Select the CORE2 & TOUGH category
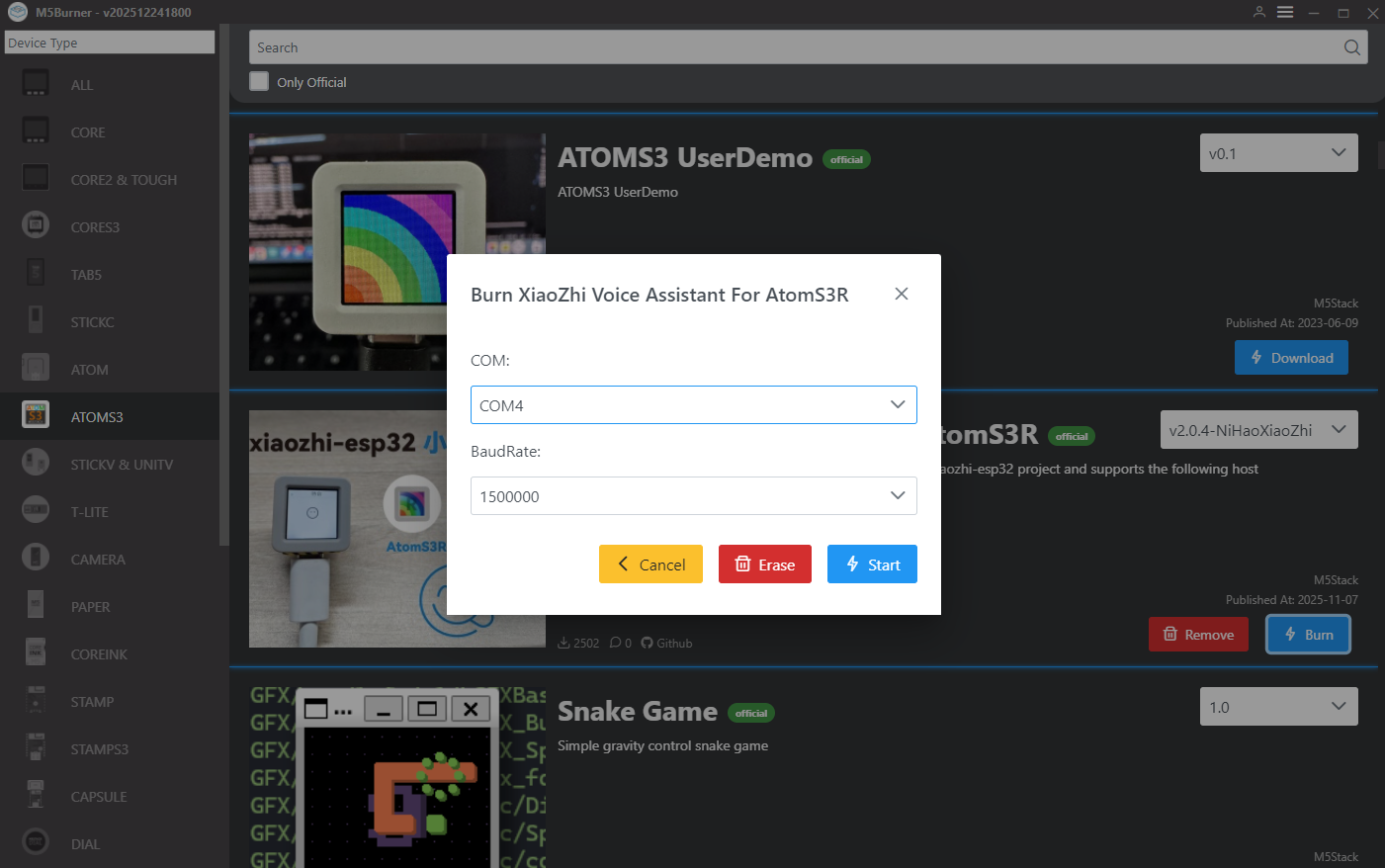The height and width of the screenshot is (868, 1385). pyautogui.click(x=124, y=180)
